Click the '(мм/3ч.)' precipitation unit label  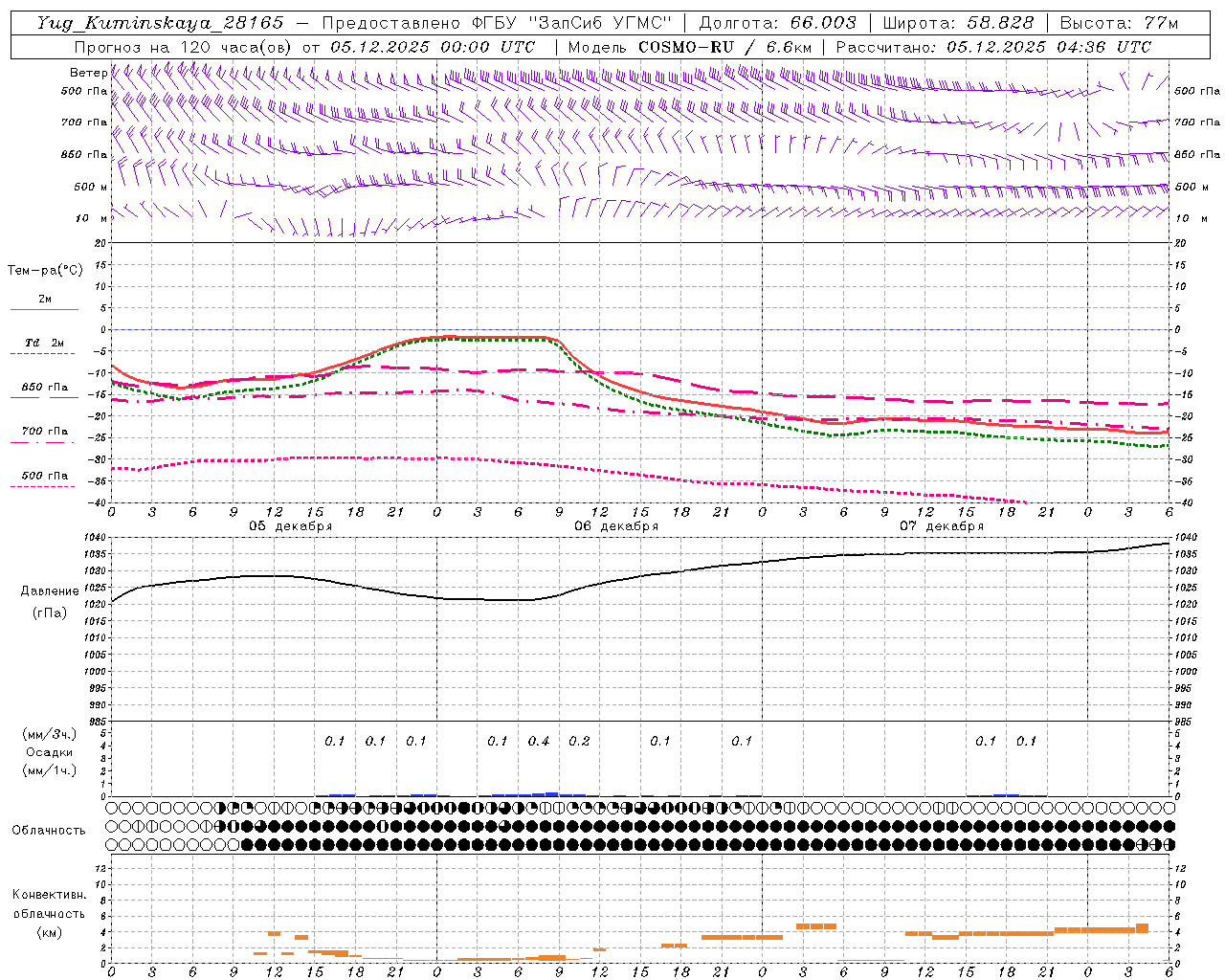pyautogui.click(x=50, y=734)
